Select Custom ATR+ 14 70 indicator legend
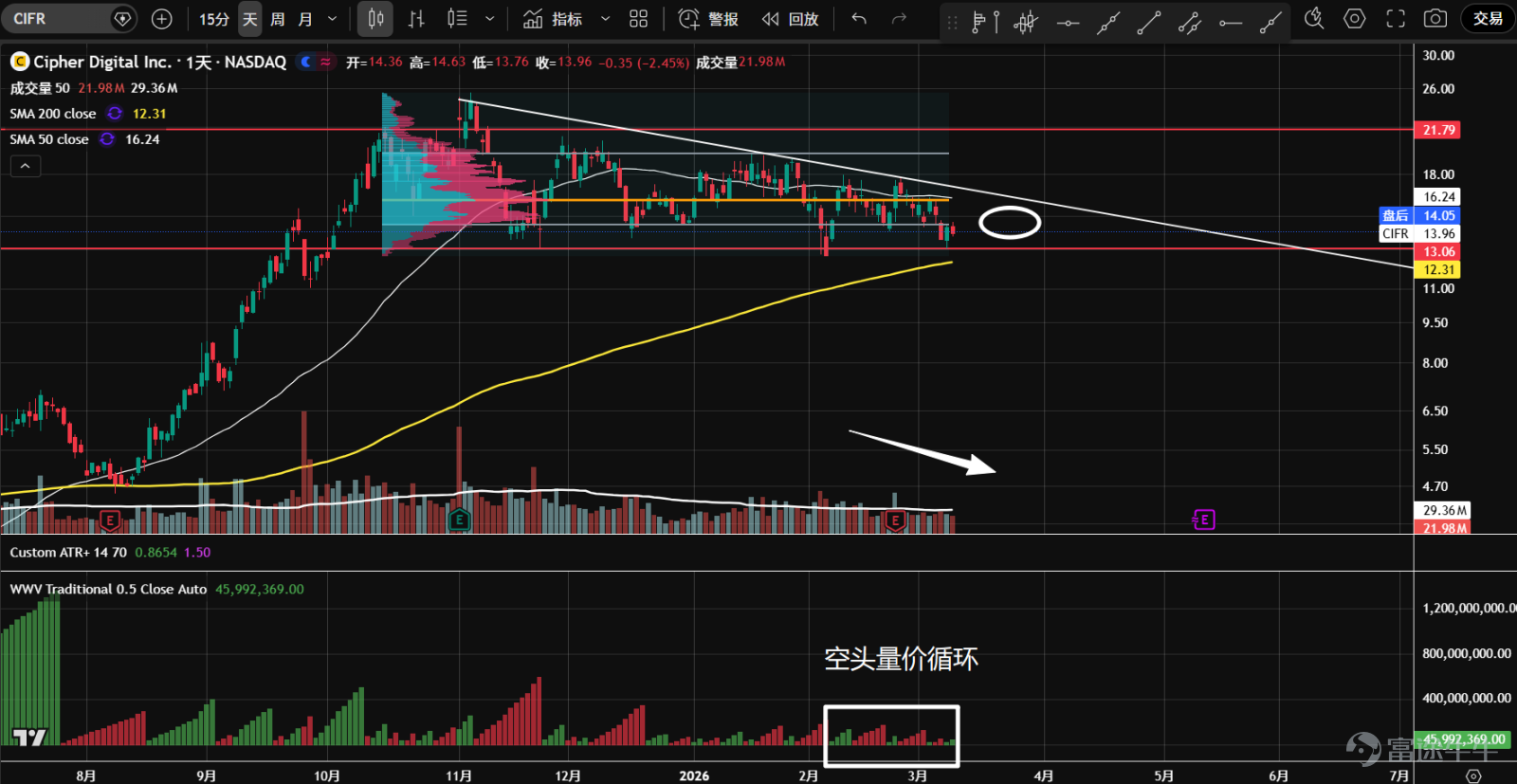This screenshot has width=1517, height=784. 68,553
